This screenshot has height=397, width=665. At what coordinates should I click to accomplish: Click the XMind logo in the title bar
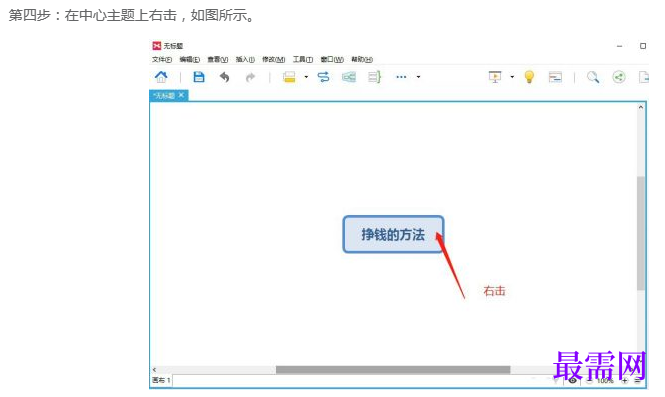pyautogui.click(x=157, y=45)
